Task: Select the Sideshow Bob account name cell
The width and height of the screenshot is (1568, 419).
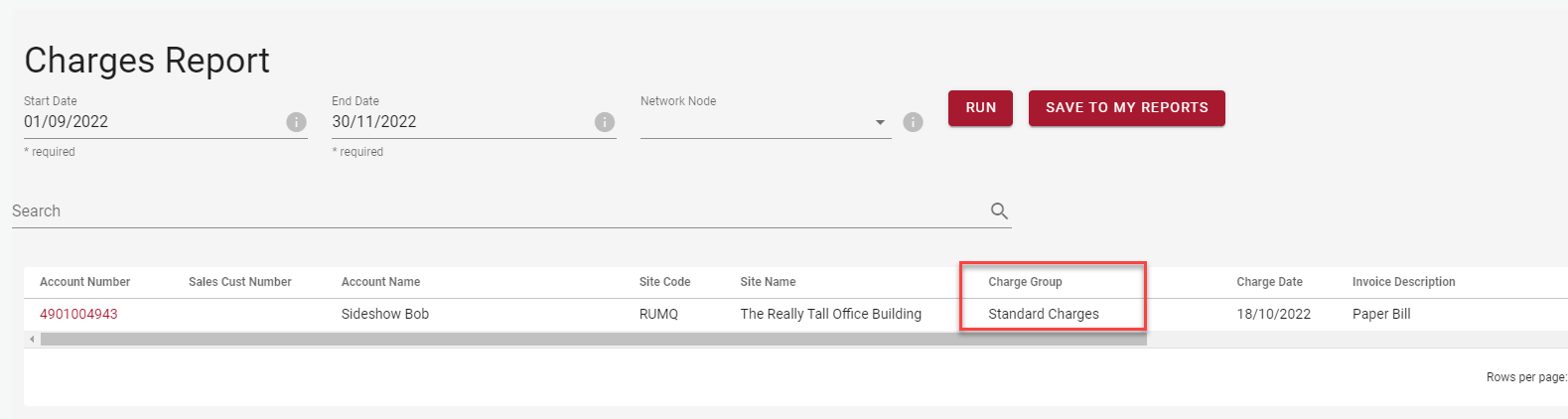Action: coord(385,314)
